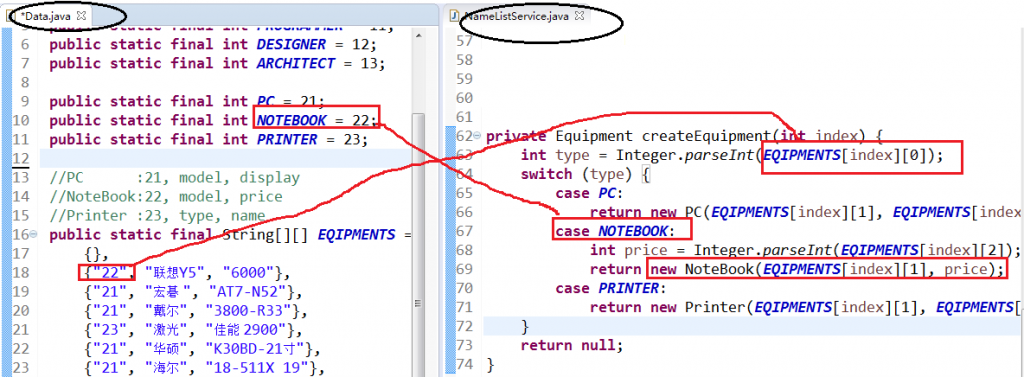Collapse the createEquipment method fold at line 62
Screen dimensions: 1024x377
click(476, 136)
